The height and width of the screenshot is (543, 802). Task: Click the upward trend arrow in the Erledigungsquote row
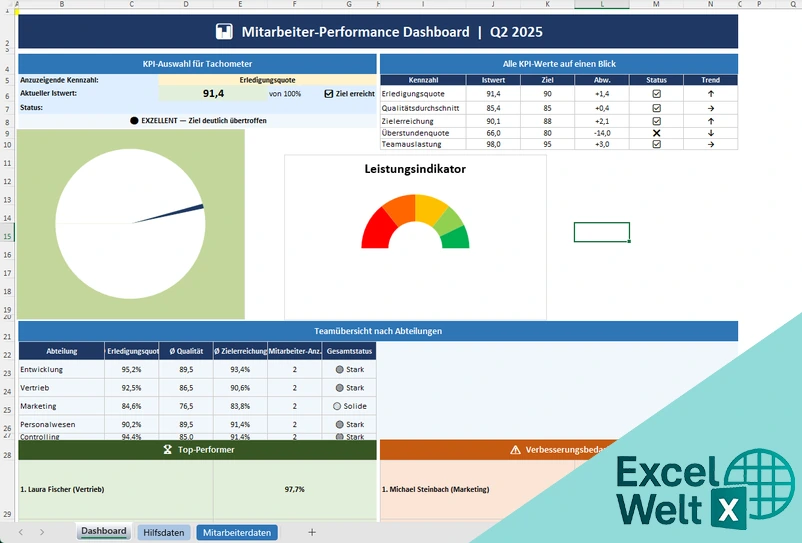click(710, 94)
